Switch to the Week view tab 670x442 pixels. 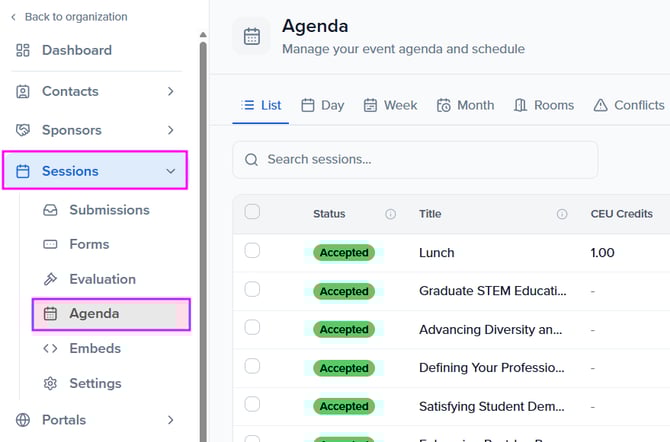(390, 105)
